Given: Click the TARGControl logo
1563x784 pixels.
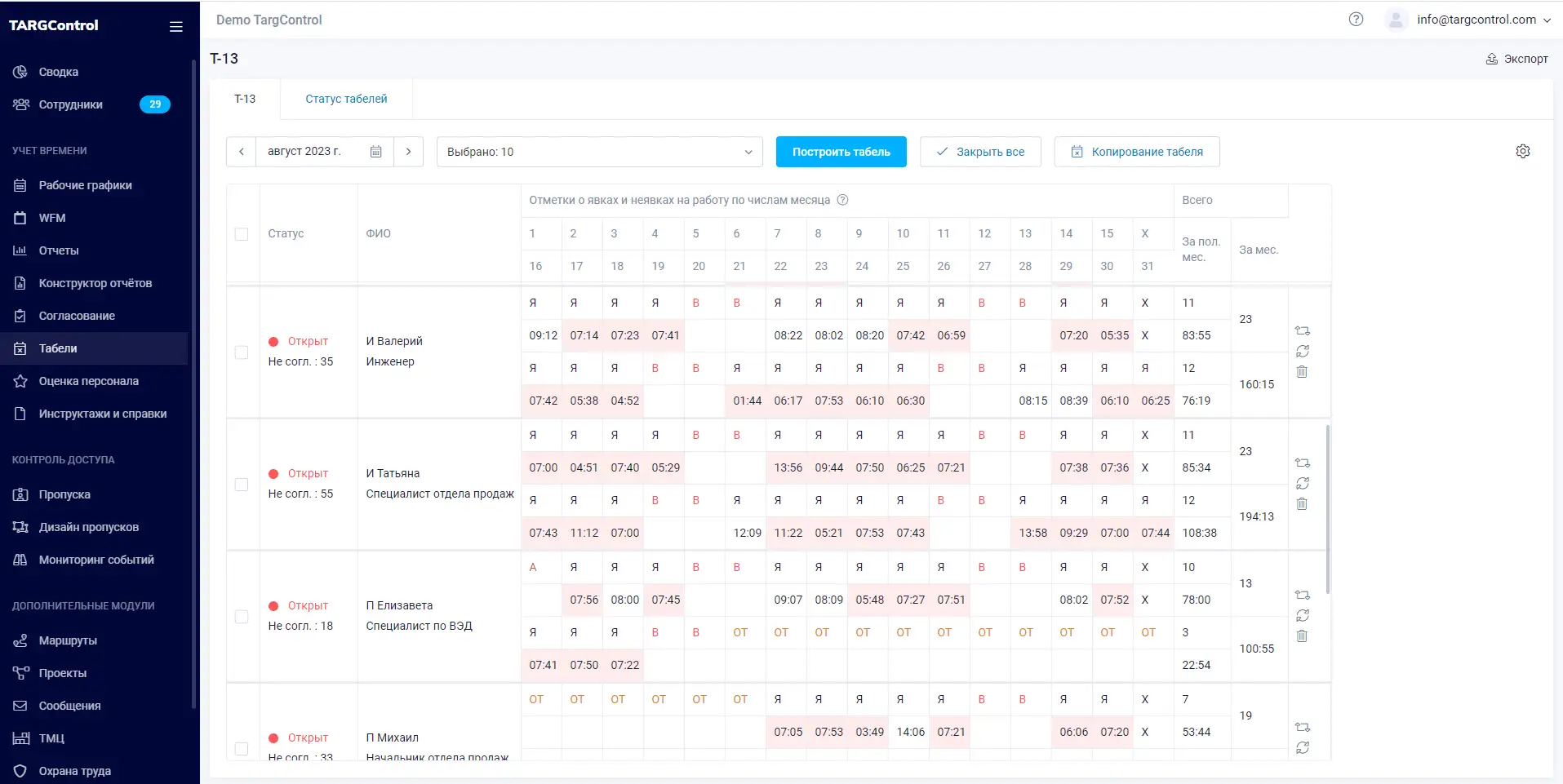Looking at the screenshot, I should coord(54,25).
